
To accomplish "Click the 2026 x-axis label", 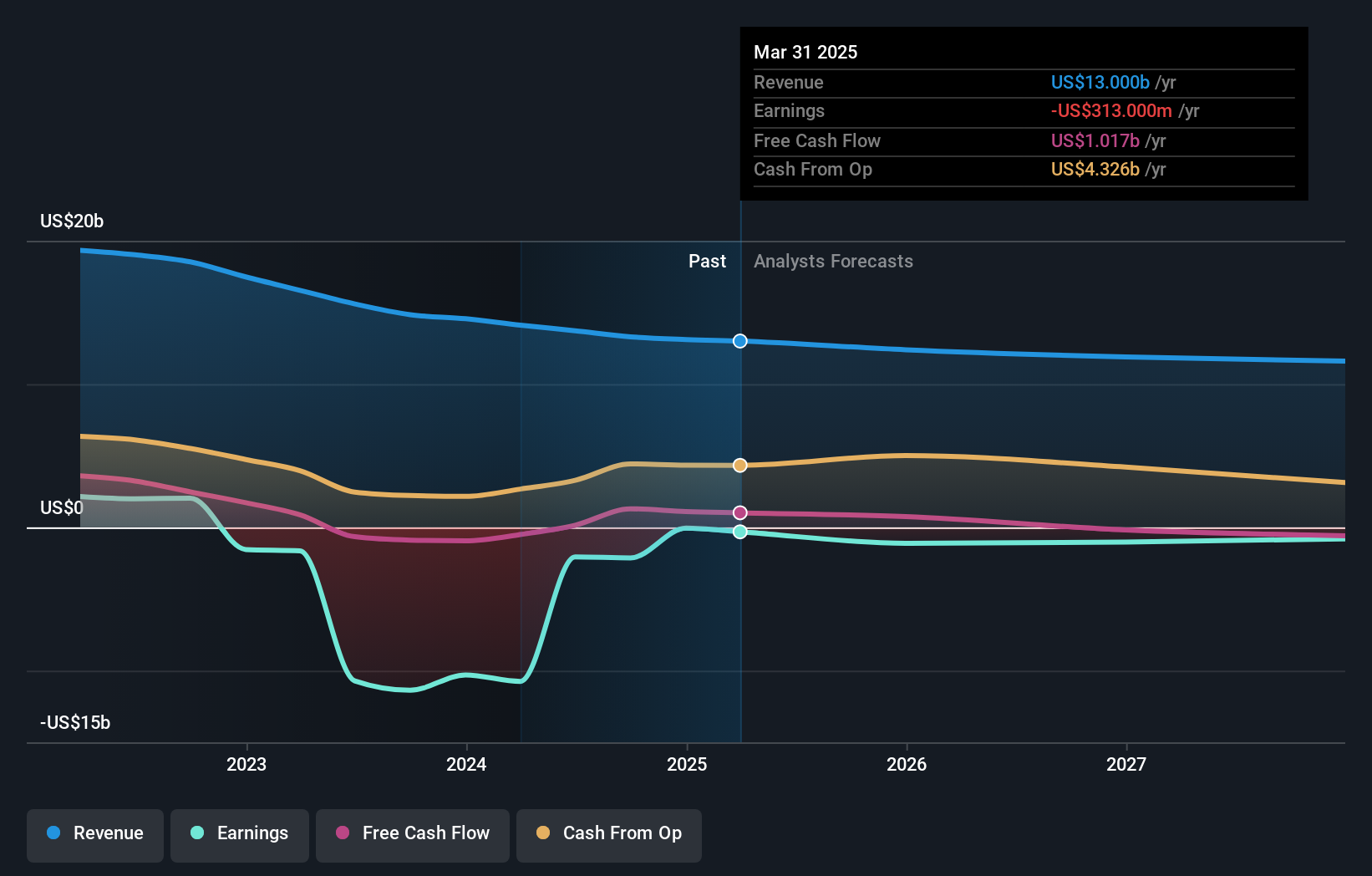I will click(x=907, y=764).
